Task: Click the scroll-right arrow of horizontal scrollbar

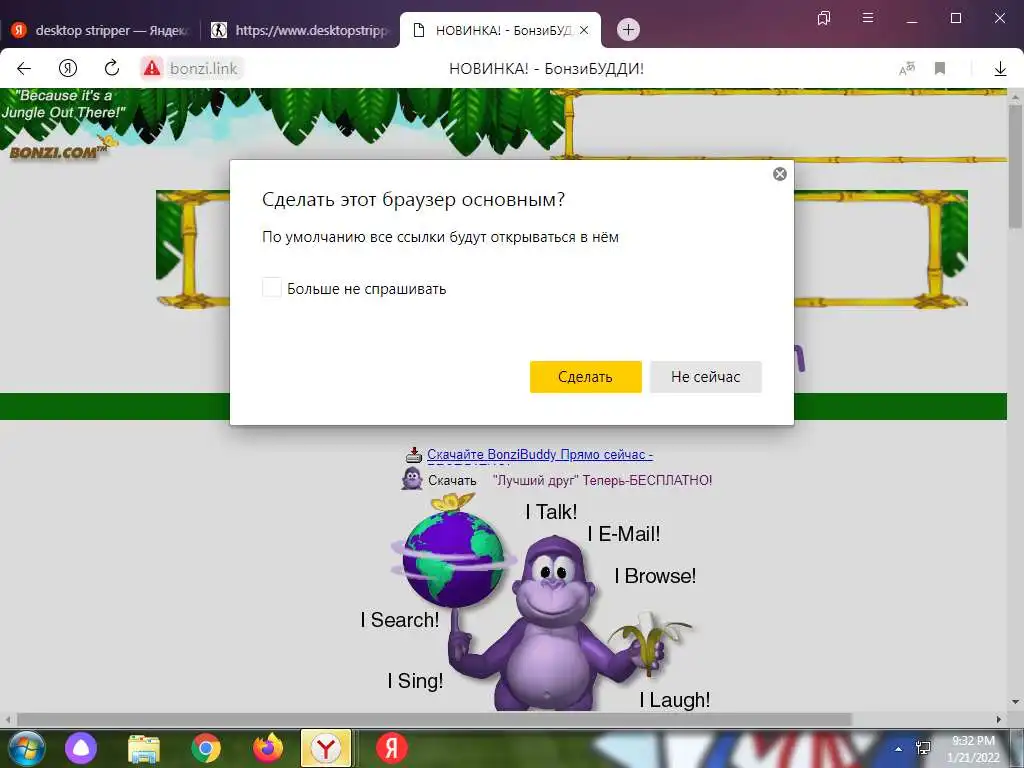Action: (x=999, y=720)
